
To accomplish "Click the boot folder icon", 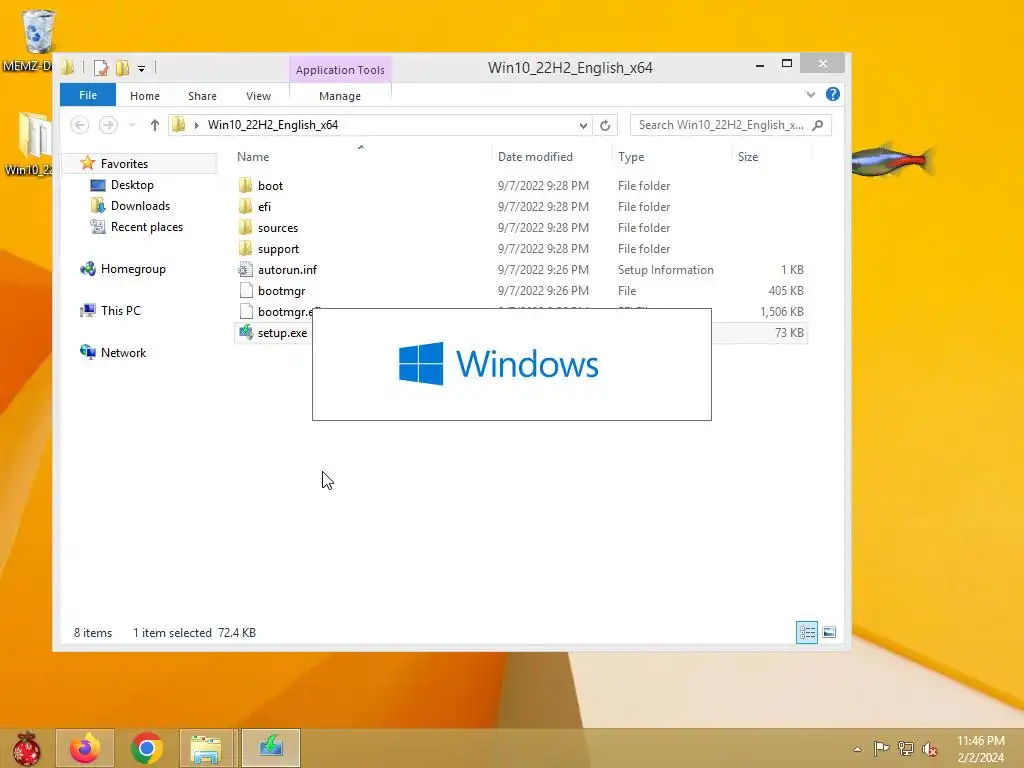I will click(x=246, y=185).
